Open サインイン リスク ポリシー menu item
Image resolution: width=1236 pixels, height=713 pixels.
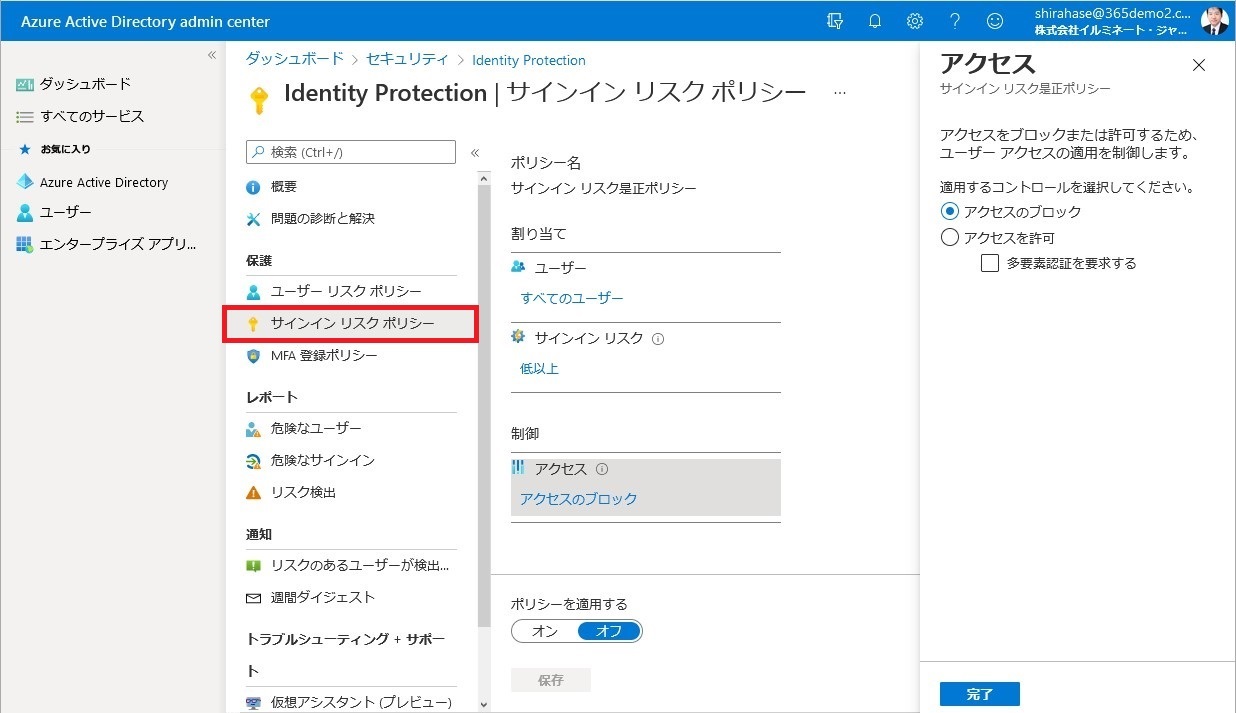click(352, 324)
